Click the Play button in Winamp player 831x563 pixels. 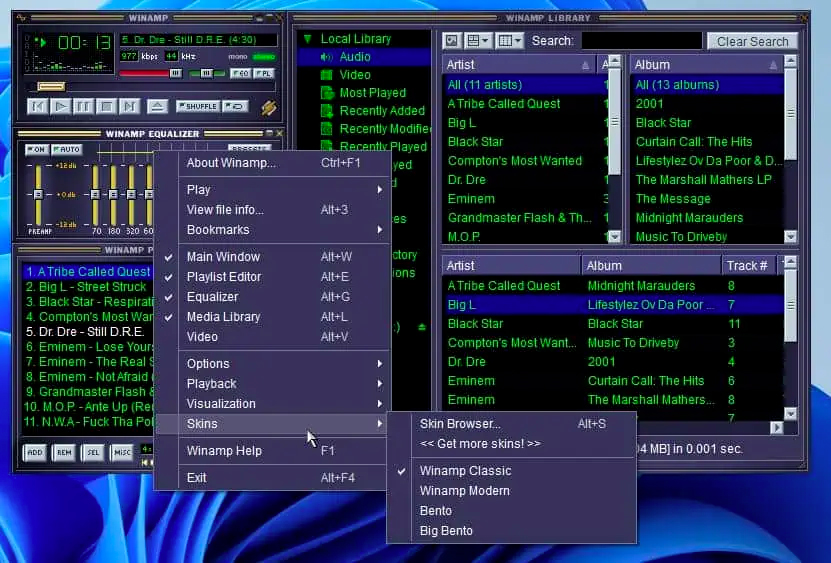(61, 107)
